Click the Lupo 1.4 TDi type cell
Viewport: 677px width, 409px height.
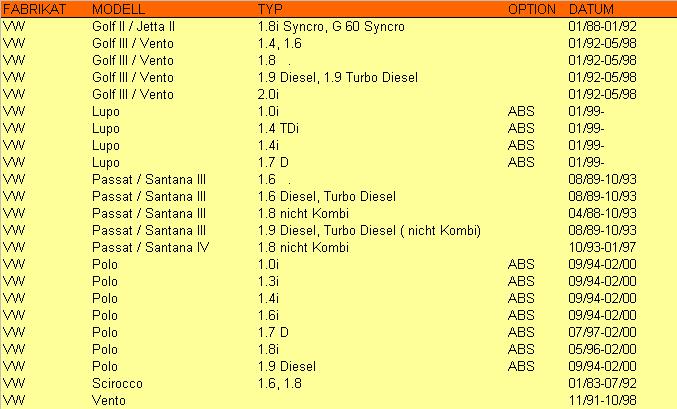(278, 128)
